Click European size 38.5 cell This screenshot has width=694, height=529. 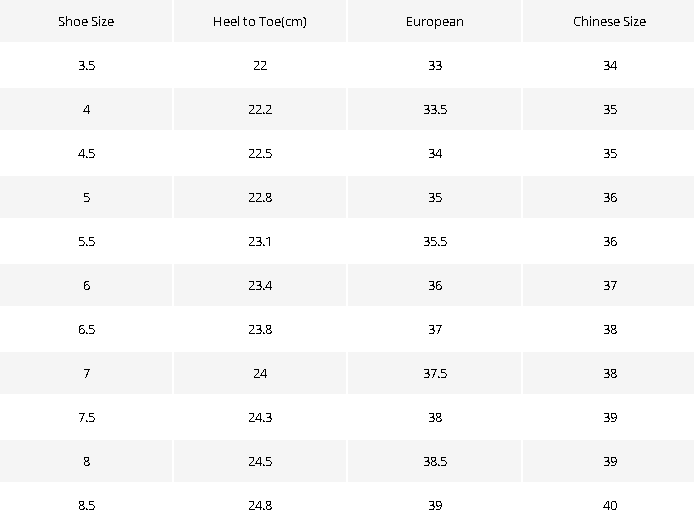pyautogui.click(x=435, y=461)
